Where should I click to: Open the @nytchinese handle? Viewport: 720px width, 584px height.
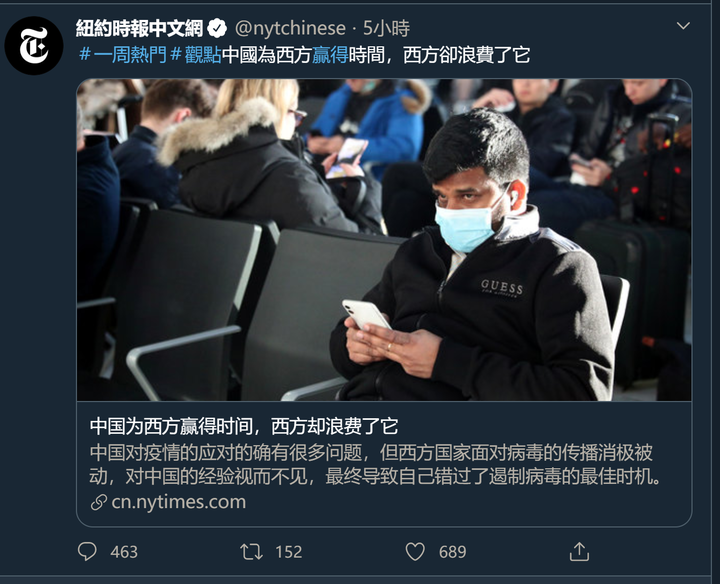290,28
